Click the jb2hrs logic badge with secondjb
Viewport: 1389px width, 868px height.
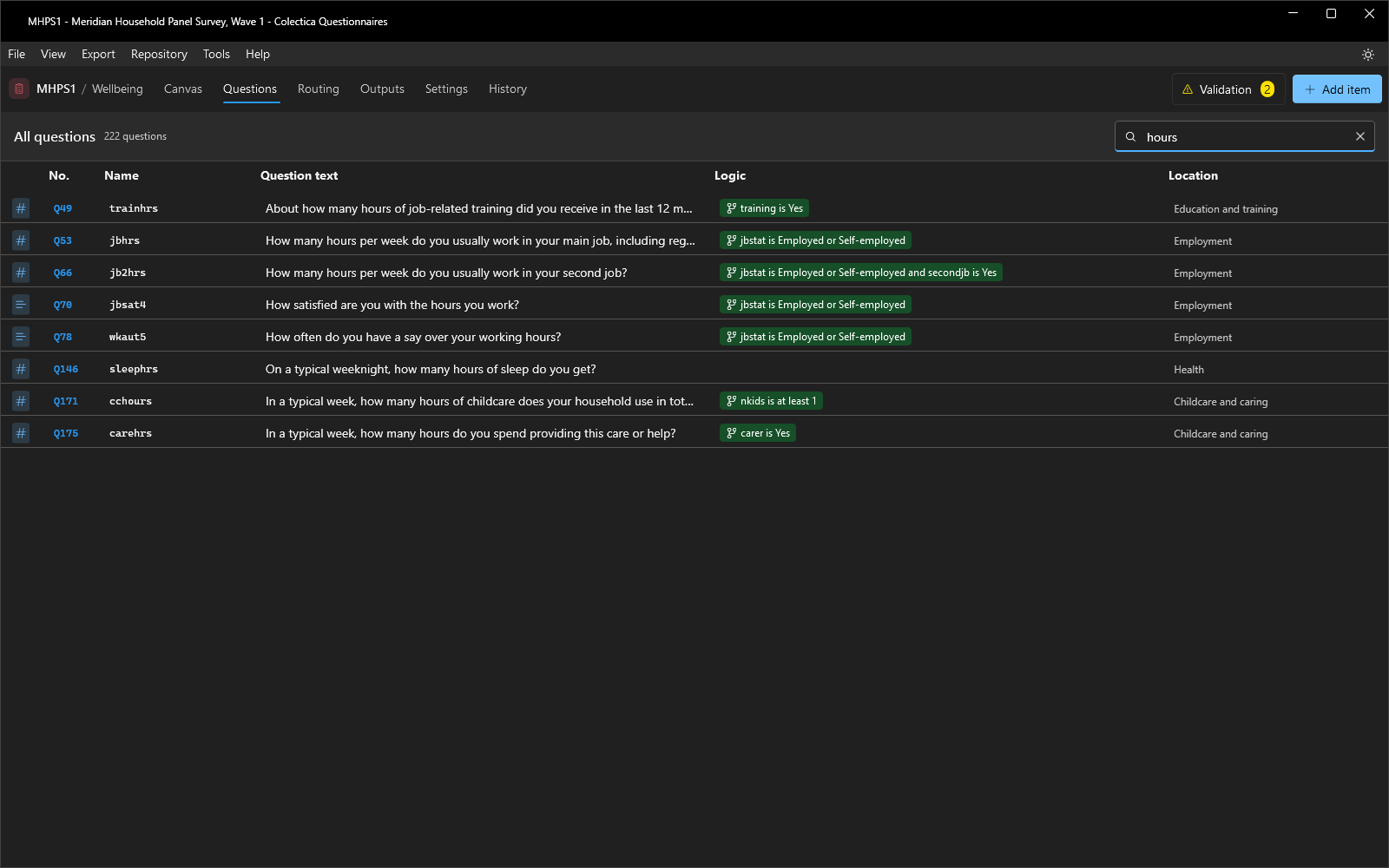click(861, 273)
